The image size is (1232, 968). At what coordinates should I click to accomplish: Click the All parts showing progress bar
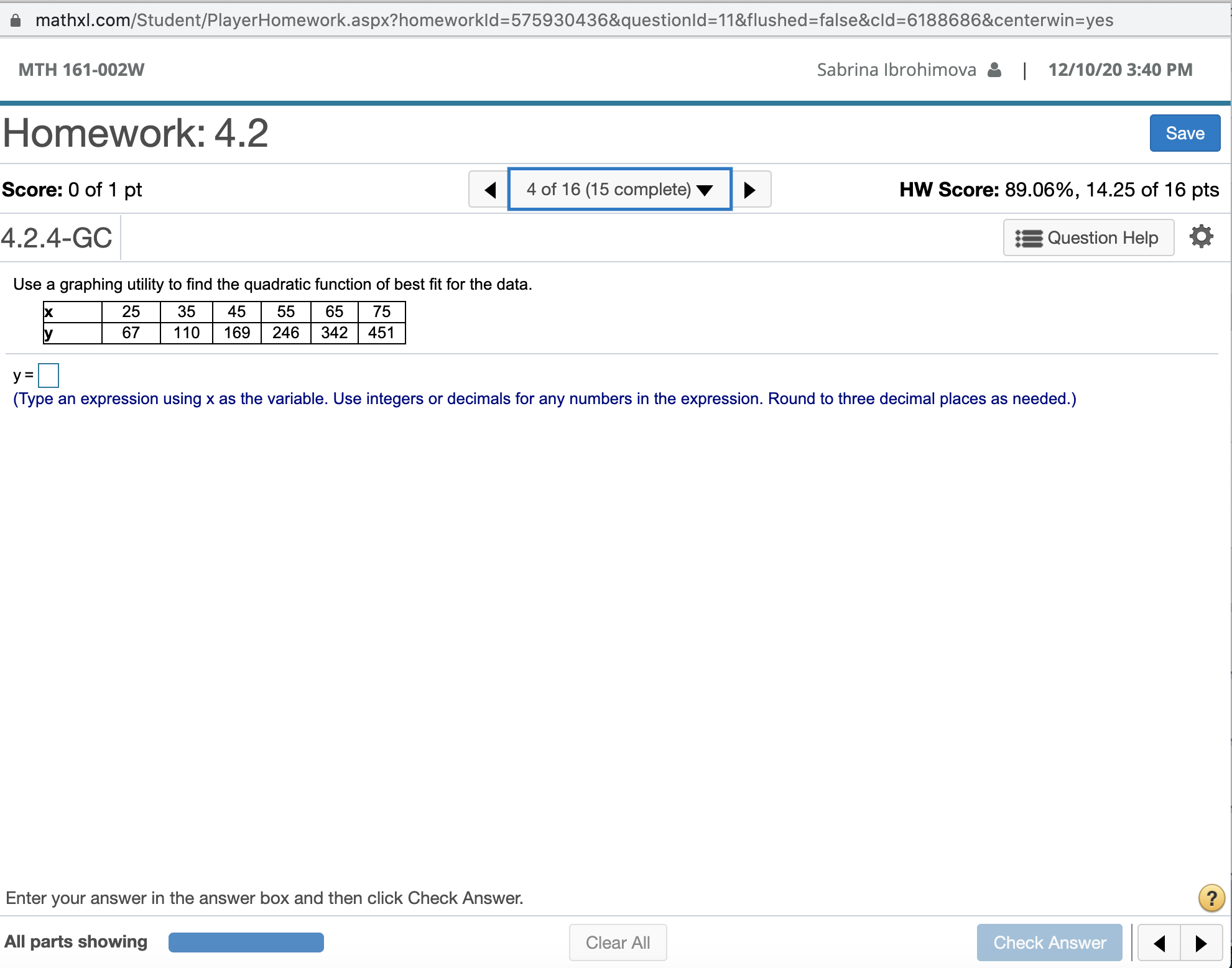246,943
